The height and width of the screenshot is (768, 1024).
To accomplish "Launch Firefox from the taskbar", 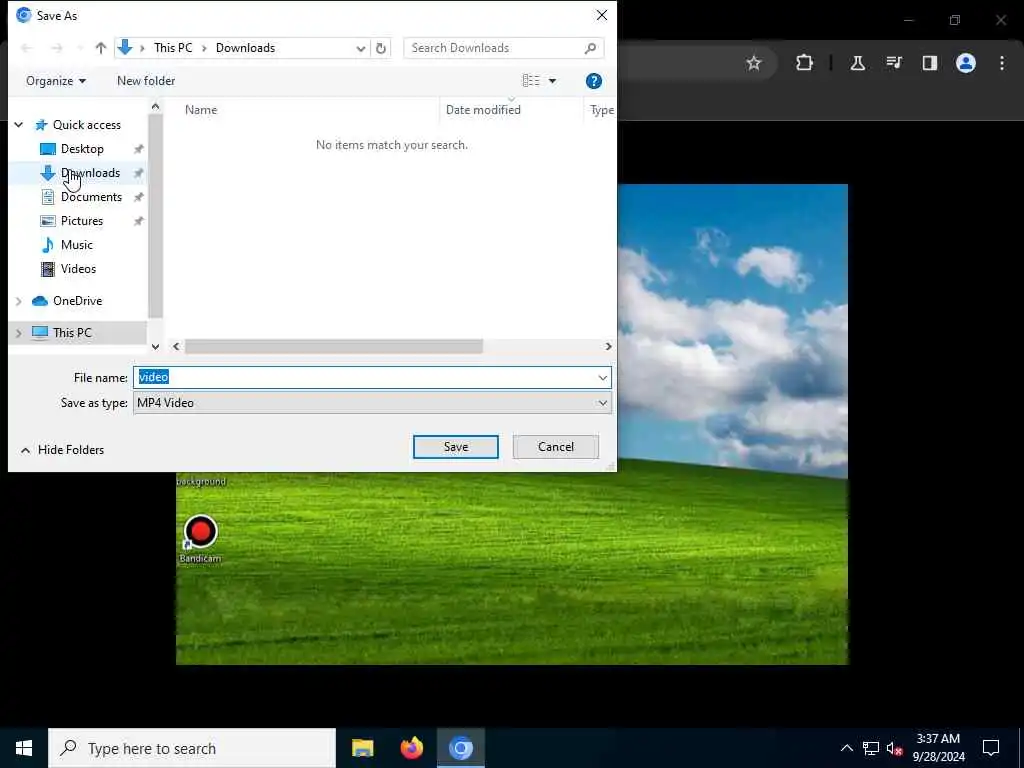I will [411, 748].
